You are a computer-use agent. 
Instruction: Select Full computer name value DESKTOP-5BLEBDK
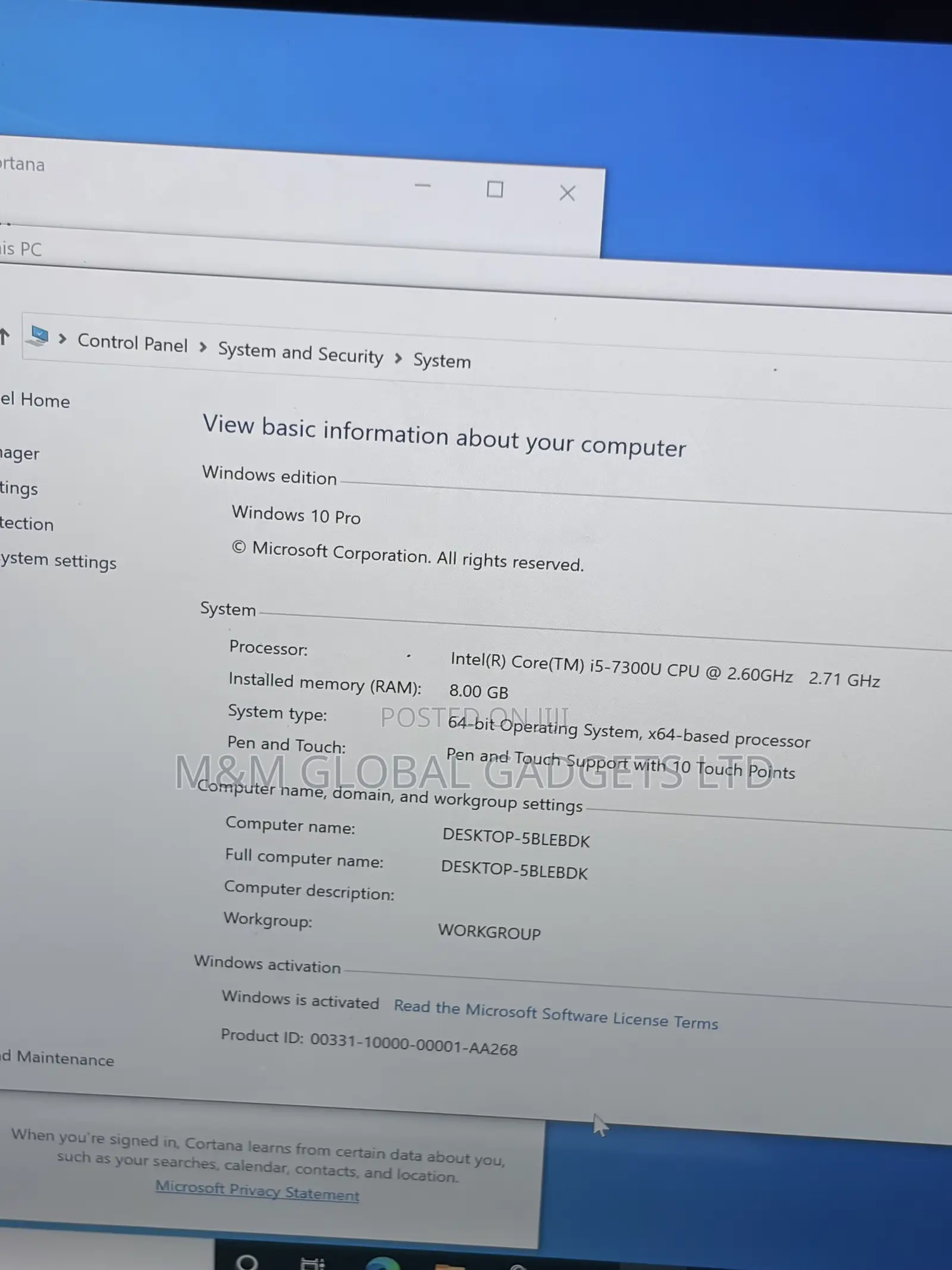click(x=515, y=869)
